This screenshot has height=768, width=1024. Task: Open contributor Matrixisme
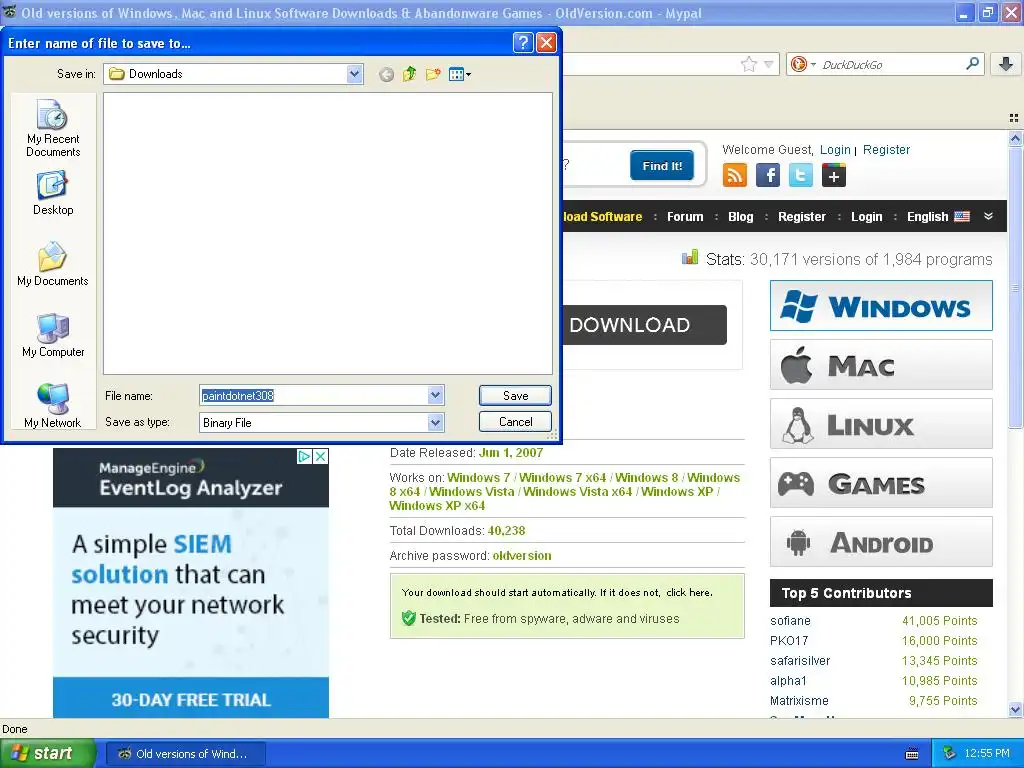[x=799, y=700]
